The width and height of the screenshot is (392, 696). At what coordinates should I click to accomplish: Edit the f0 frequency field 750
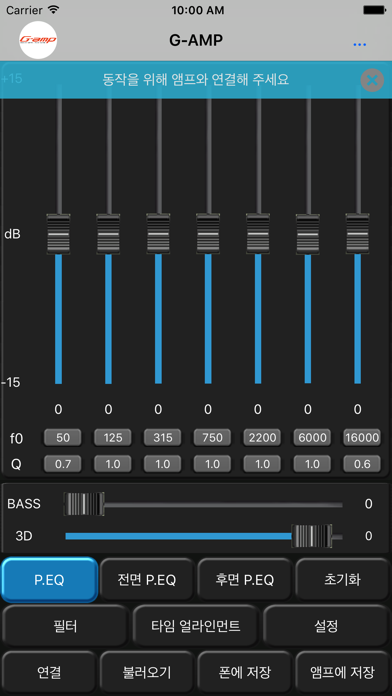213,438
